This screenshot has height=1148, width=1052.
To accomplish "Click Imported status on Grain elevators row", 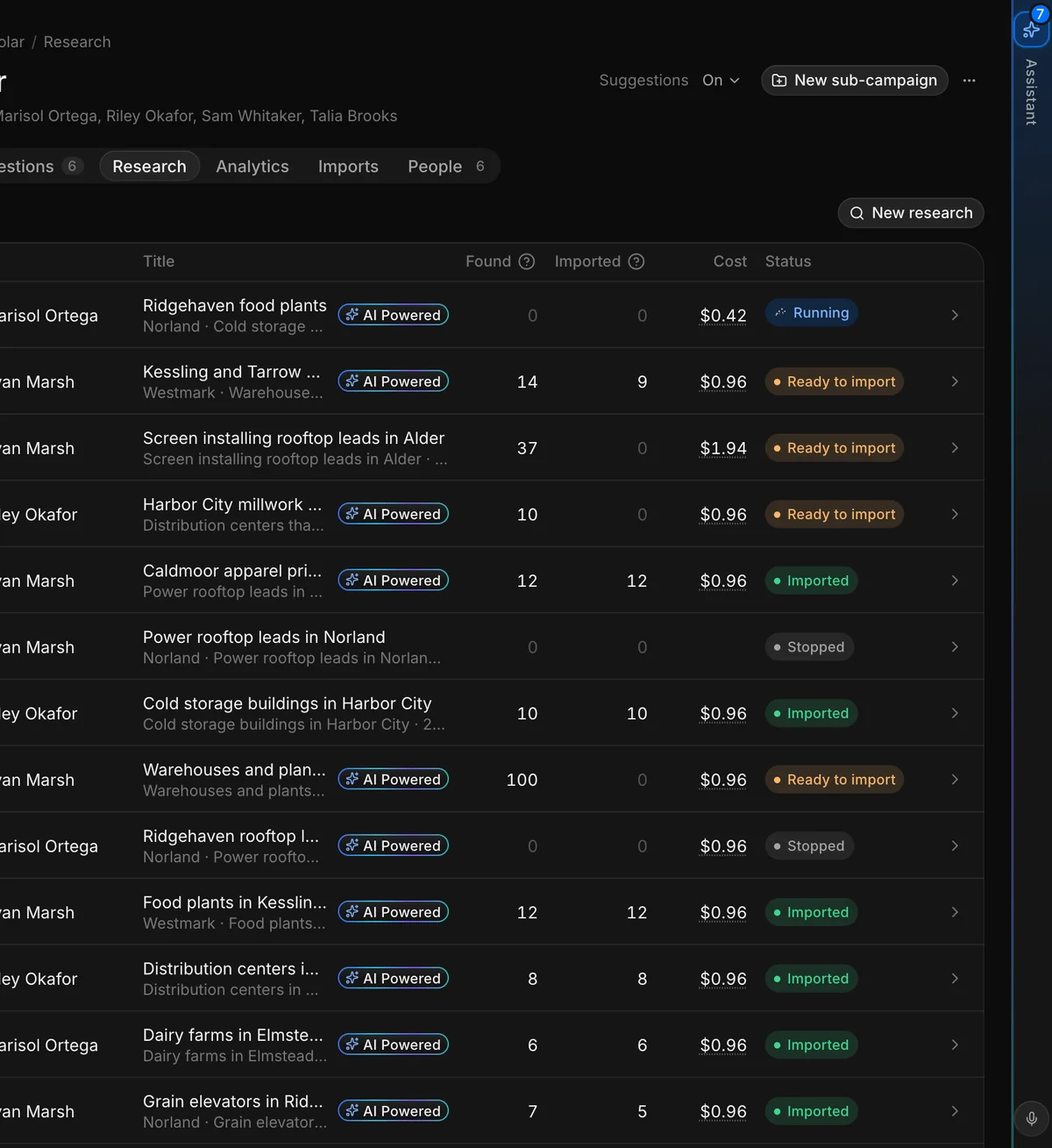I will tap(811, 1111).
